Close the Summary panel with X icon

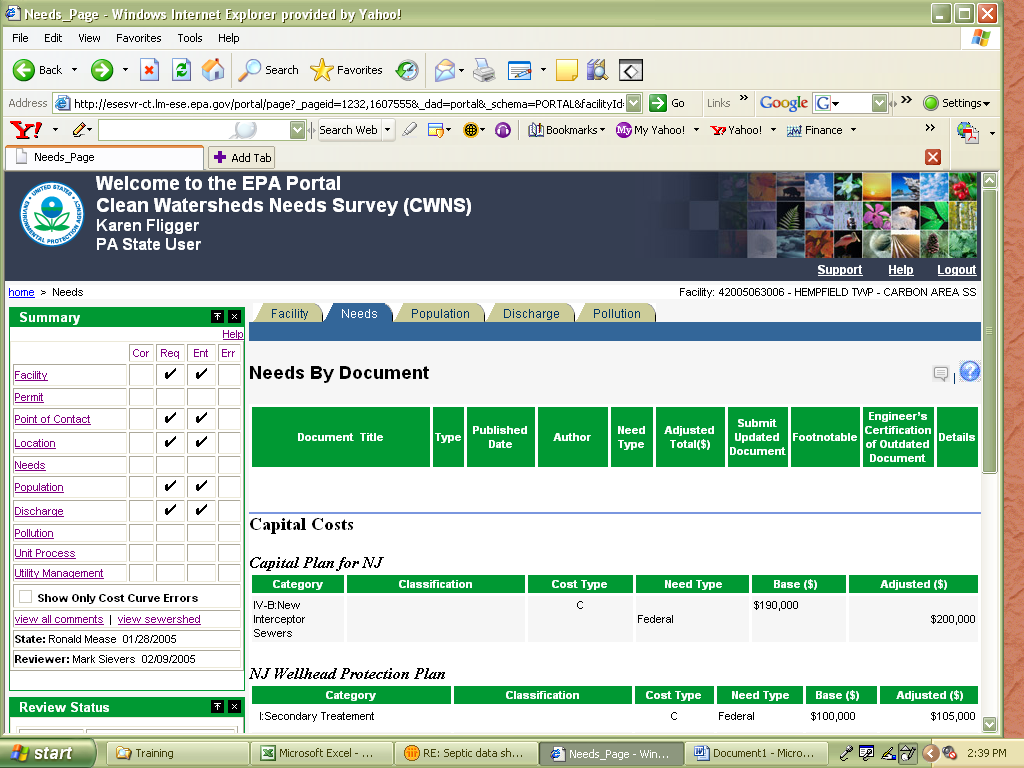(x=234, y=317)
